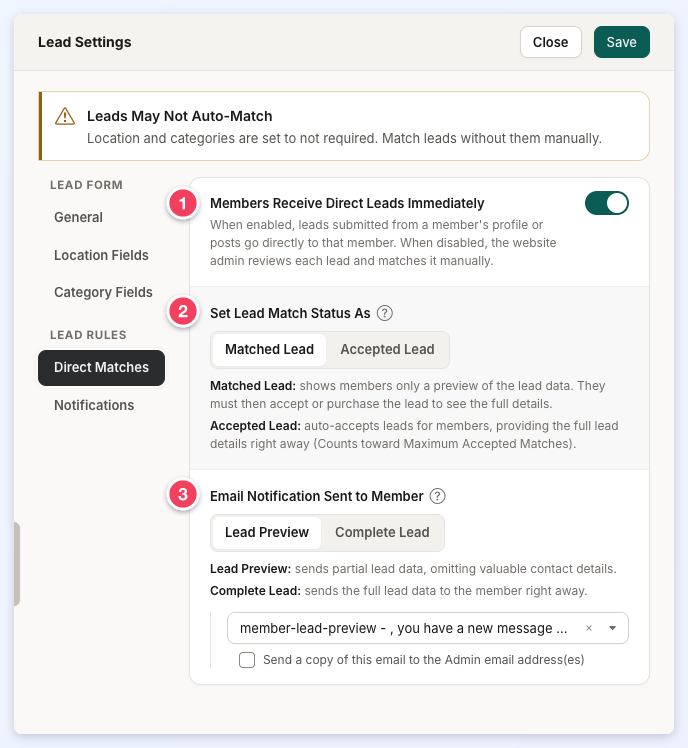
Task: Click the Set Lead Match Status As label
Action: tap(290, 313)
